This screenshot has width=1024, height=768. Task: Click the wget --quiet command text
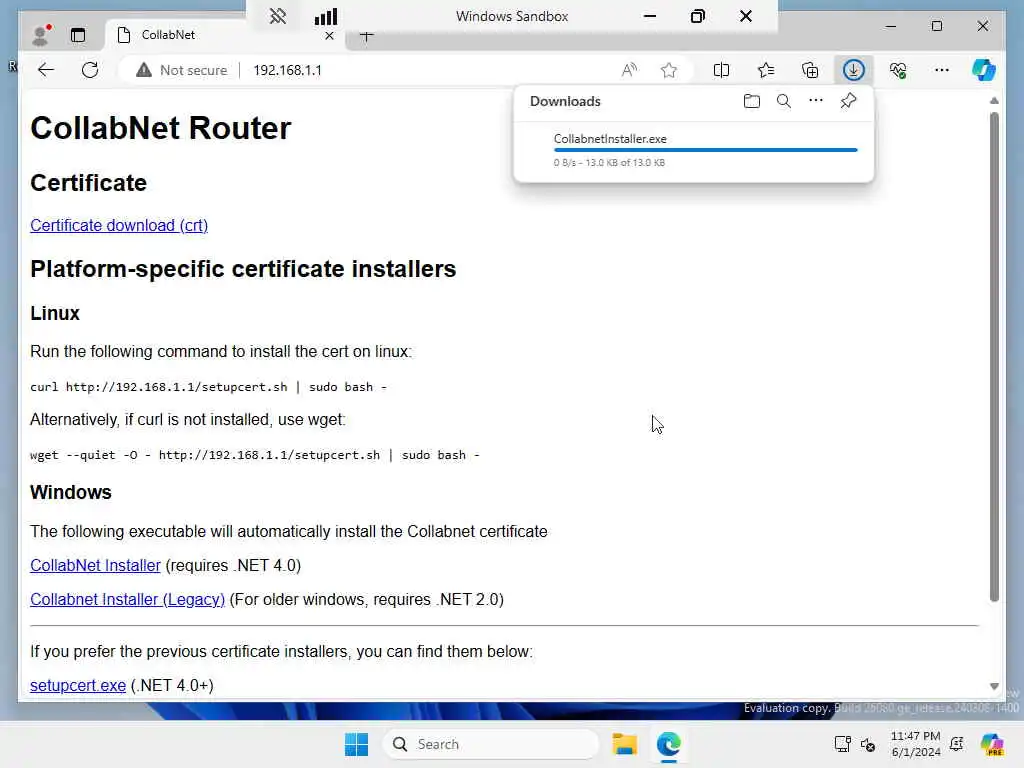(255, 455)
